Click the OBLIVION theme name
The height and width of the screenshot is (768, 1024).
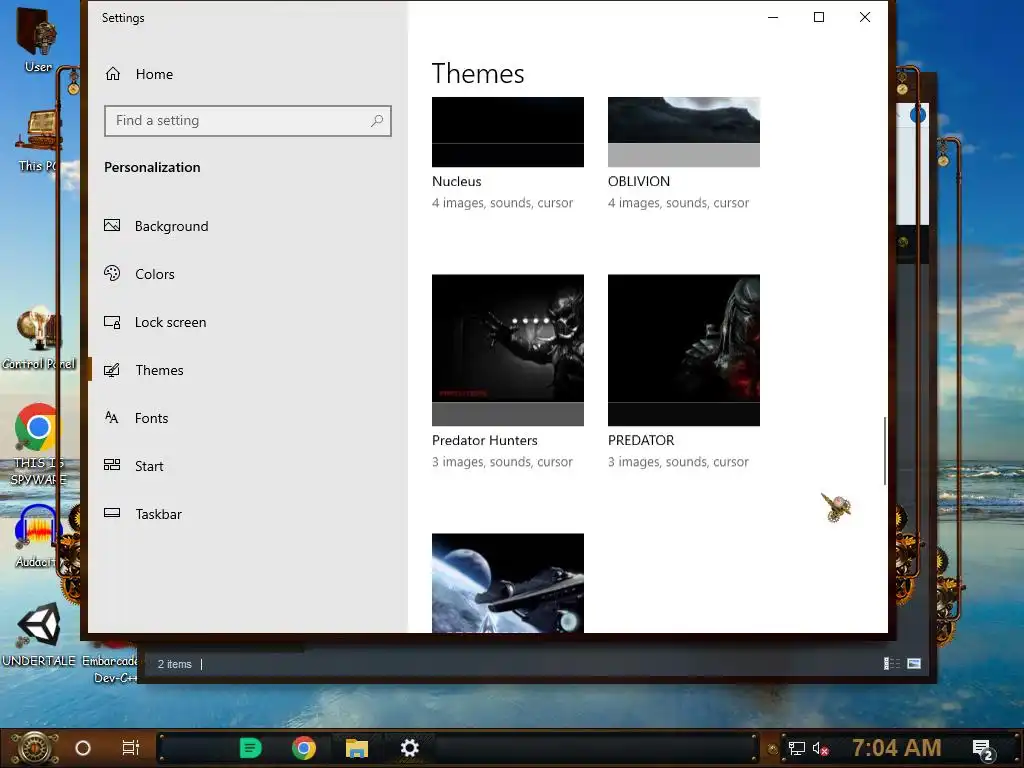(639, 182)
